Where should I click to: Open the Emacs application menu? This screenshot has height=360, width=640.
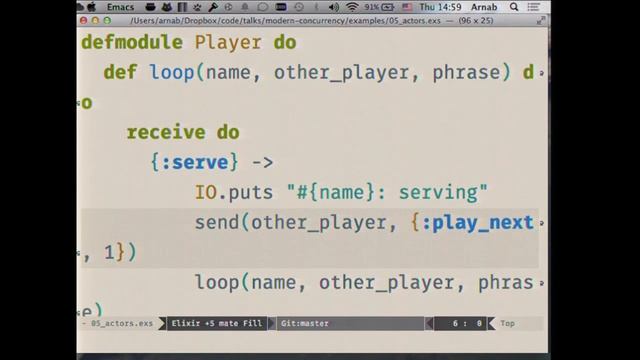tap(120, 7)
